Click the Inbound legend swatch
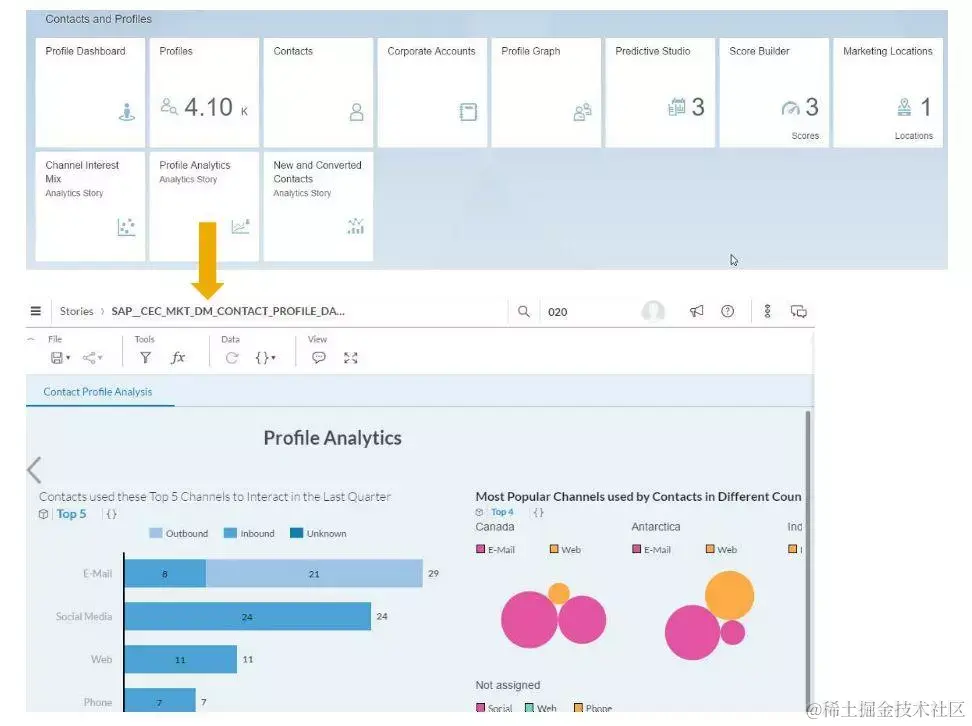972x726 pixels. coord(230,533)
